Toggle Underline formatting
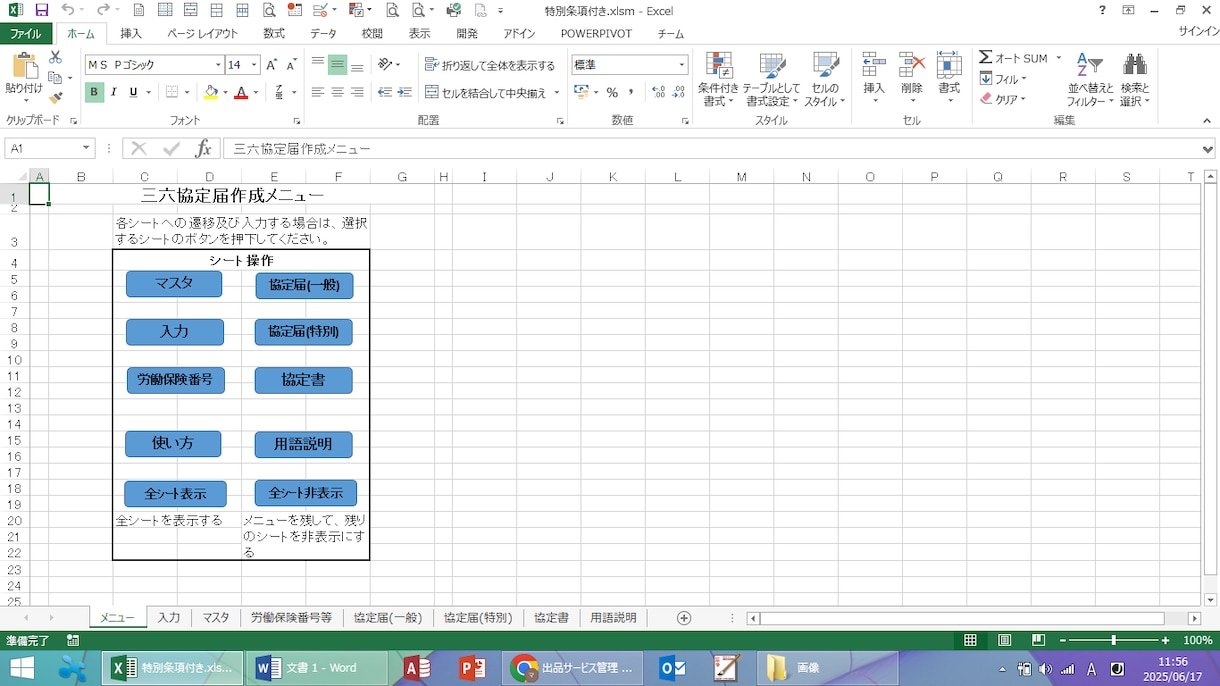This screenshot has height=686, width=1220. pos(133,92)
